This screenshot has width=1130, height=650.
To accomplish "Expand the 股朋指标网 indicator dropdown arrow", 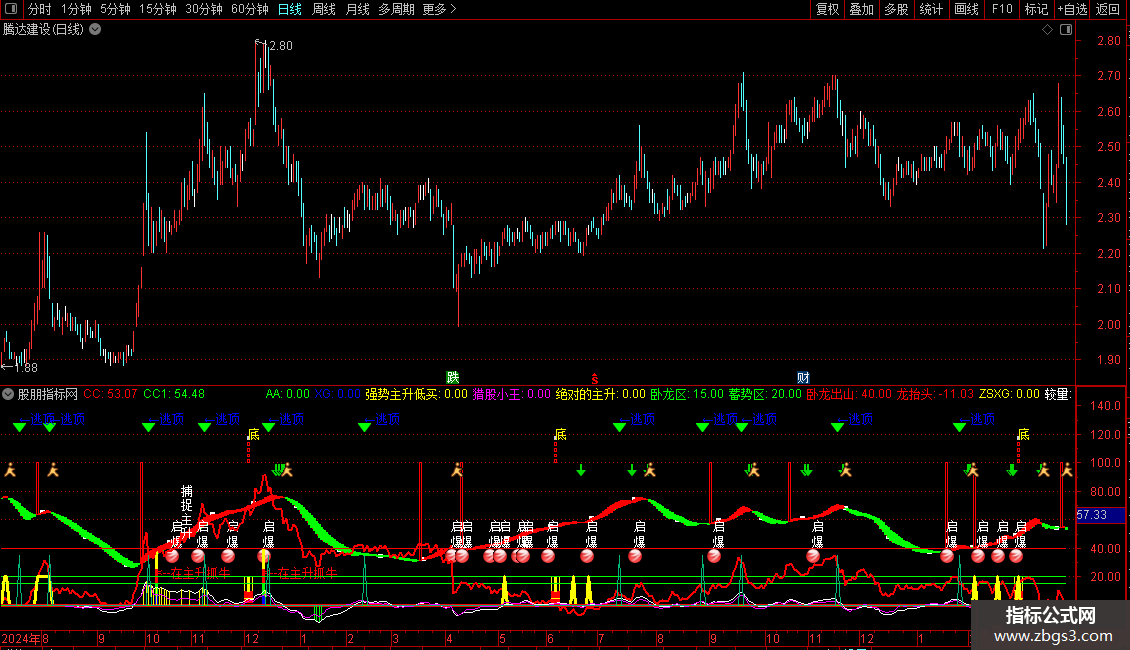I will pos(9,394).
